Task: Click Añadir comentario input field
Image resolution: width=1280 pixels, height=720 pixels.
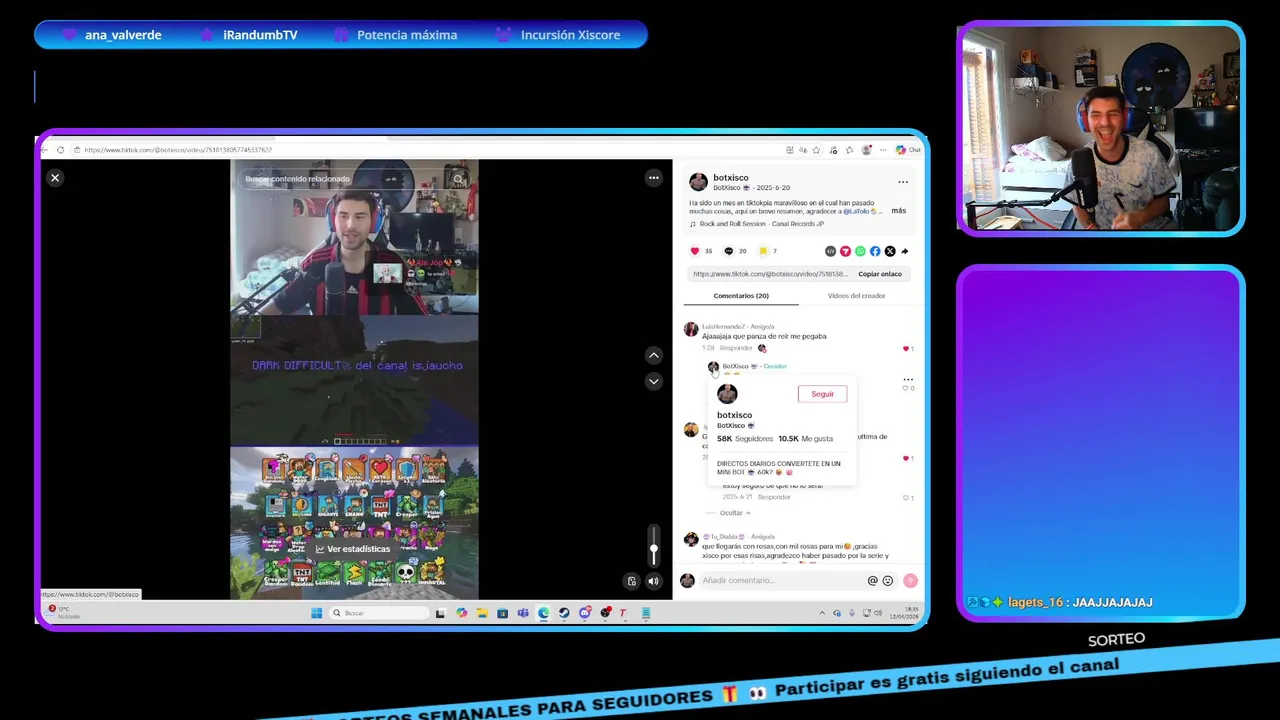Action: [781, 581]
